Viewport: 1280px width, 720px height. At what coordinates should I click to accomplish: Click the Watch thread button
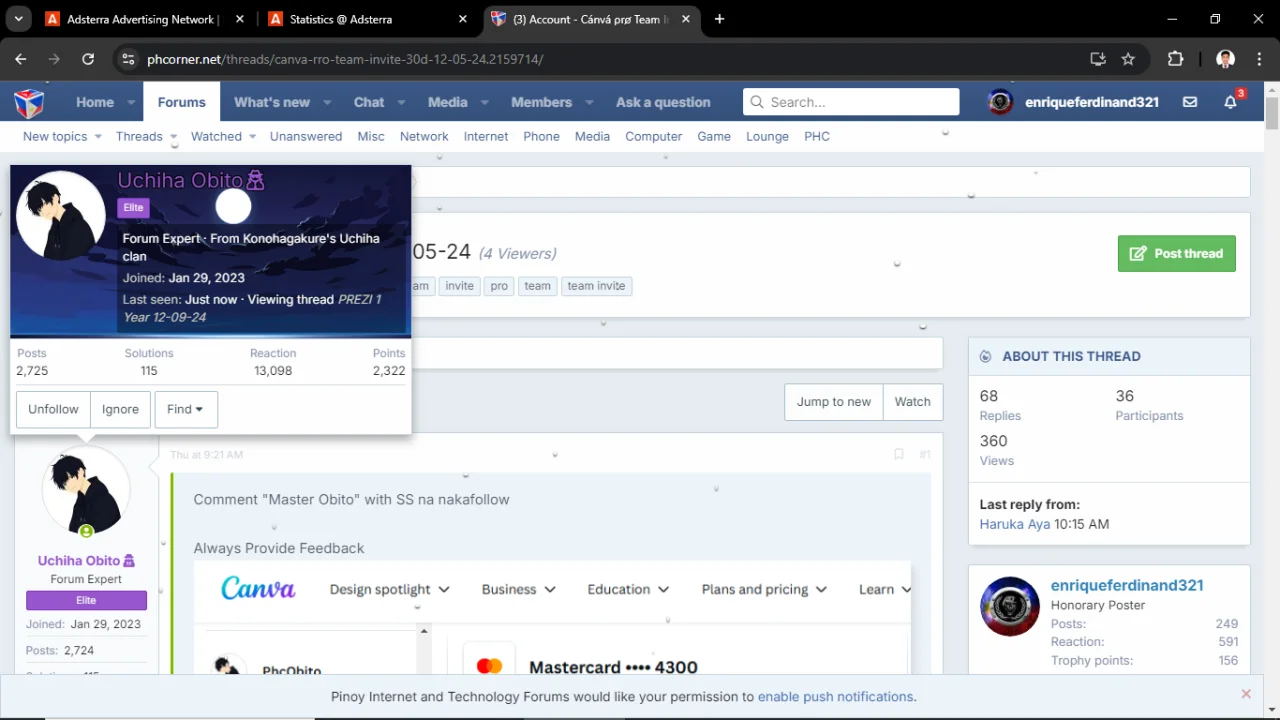coord(912,401)
